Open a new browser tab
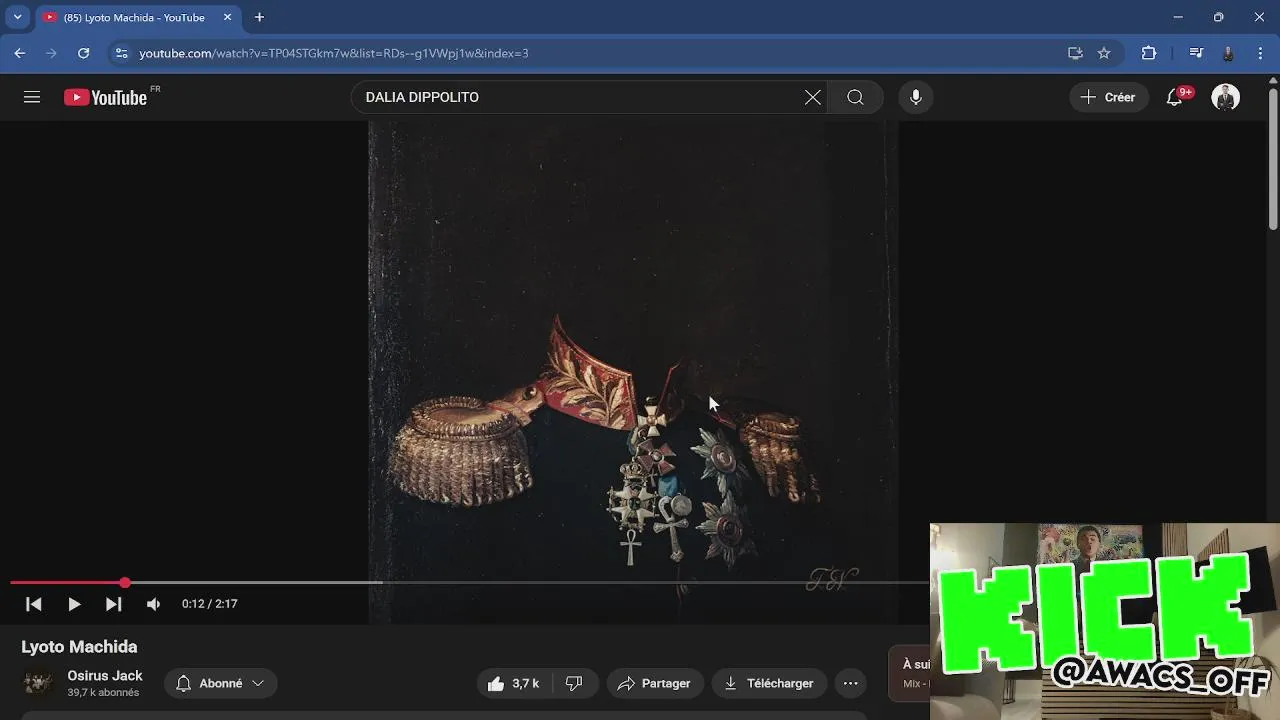Screen dimensions: 1280x720 pos(259,17)
